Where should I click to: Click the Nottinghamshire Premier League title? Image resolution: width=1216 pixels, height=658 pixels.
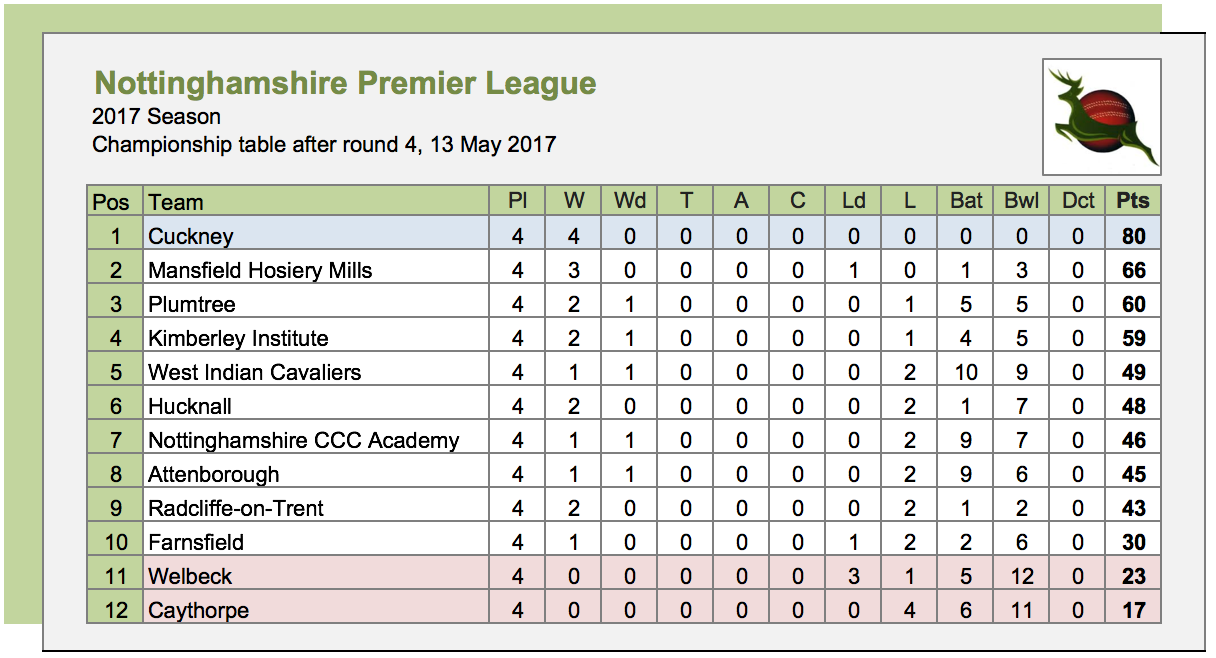[x=345, y=83]
